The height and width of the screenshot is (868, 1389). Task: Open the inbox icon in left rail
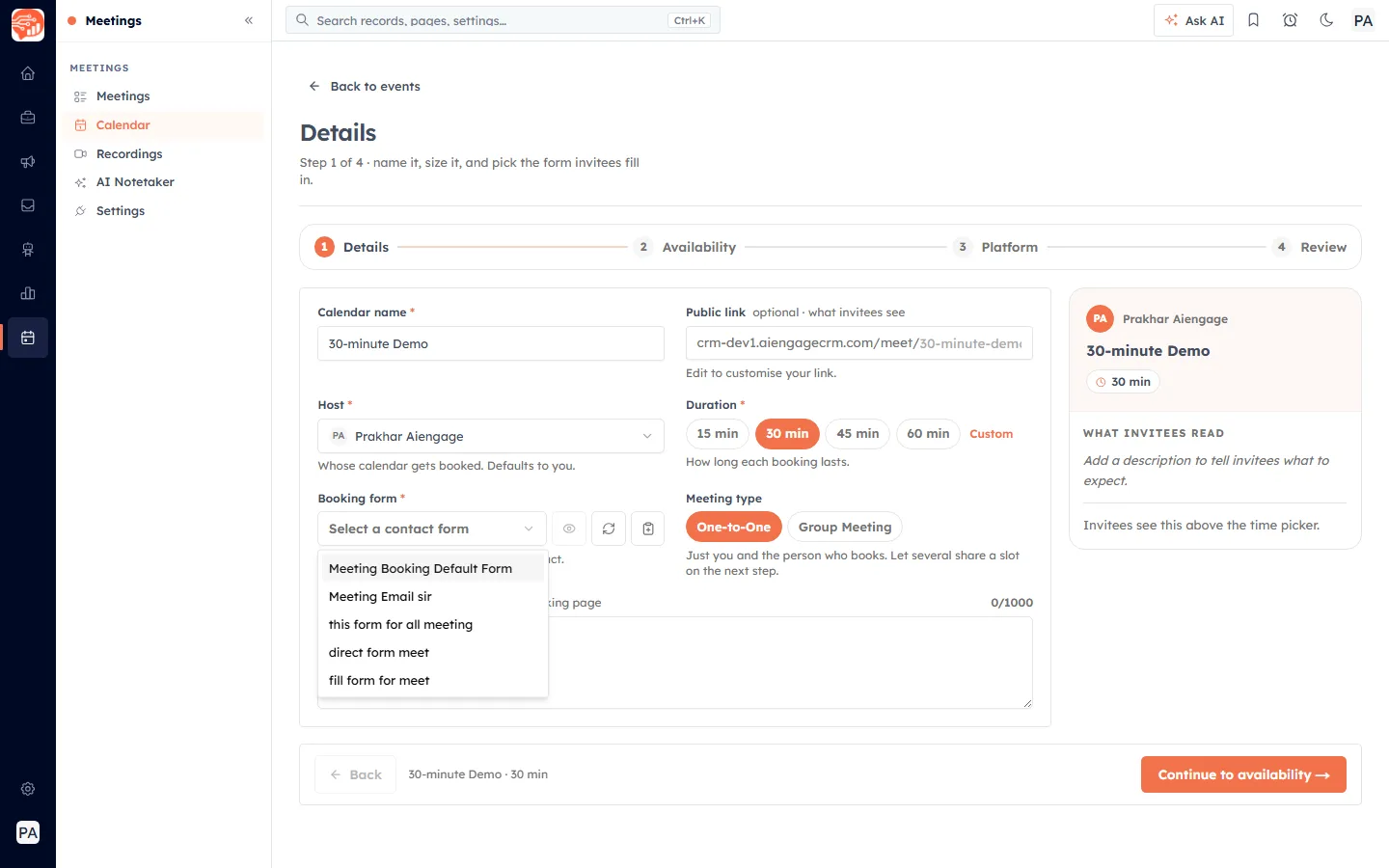[28, 205]
